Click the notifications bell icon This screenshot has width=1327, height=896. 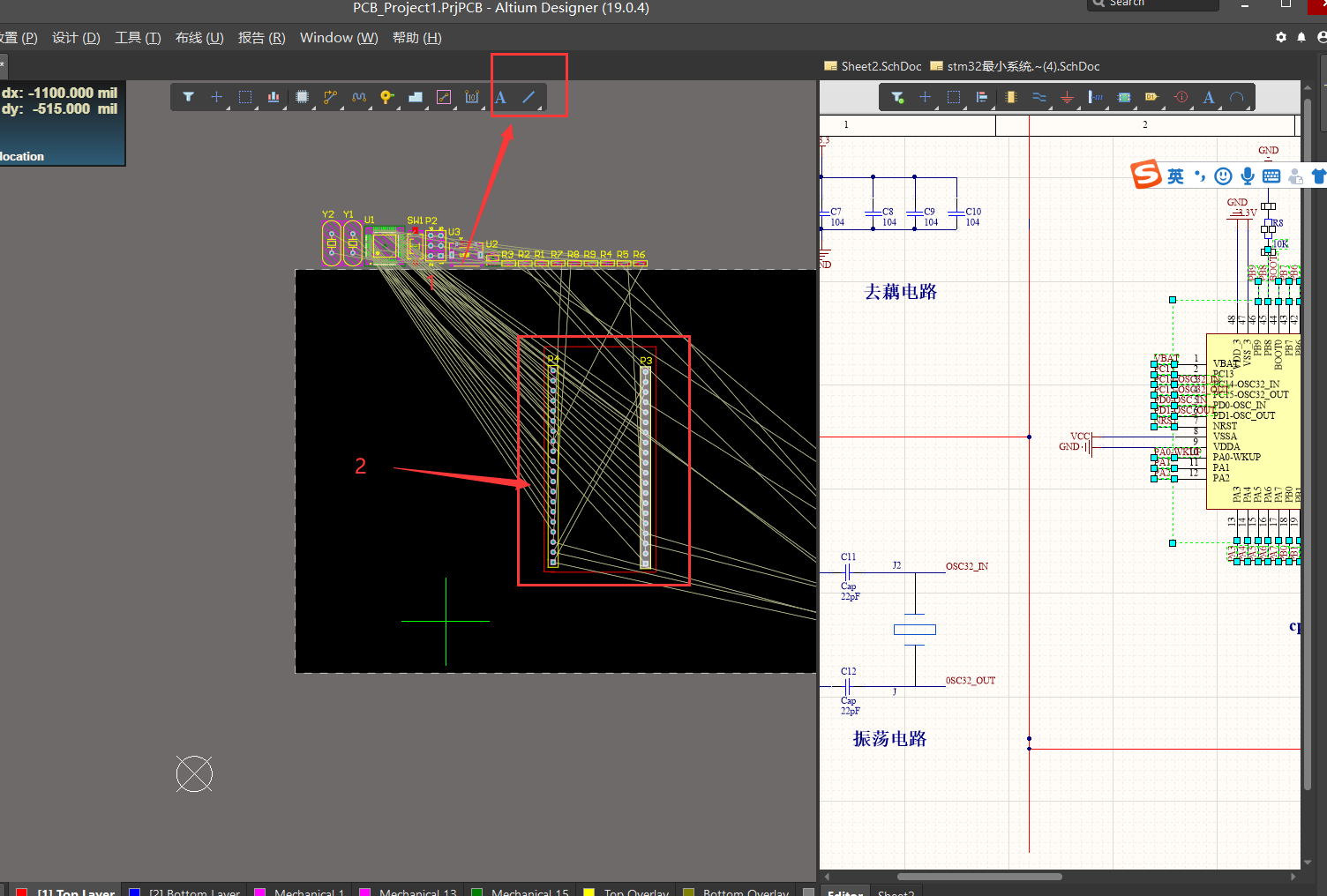click(1301, 37)
